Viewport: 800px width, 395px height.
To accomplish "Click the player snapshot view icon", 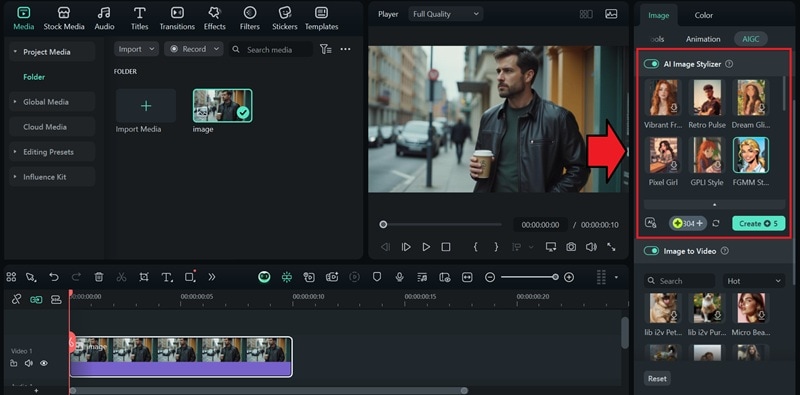I will pos(611,14).
